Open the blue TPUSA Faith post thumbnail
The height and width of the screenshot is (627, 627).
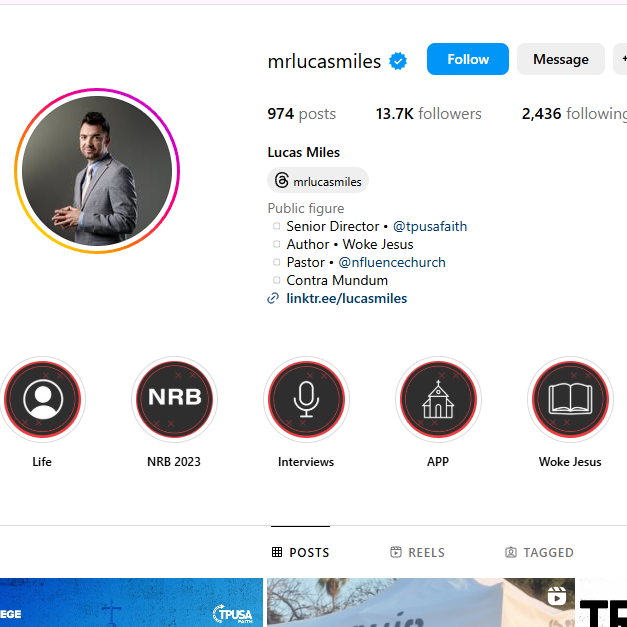[x=131, y=602]
